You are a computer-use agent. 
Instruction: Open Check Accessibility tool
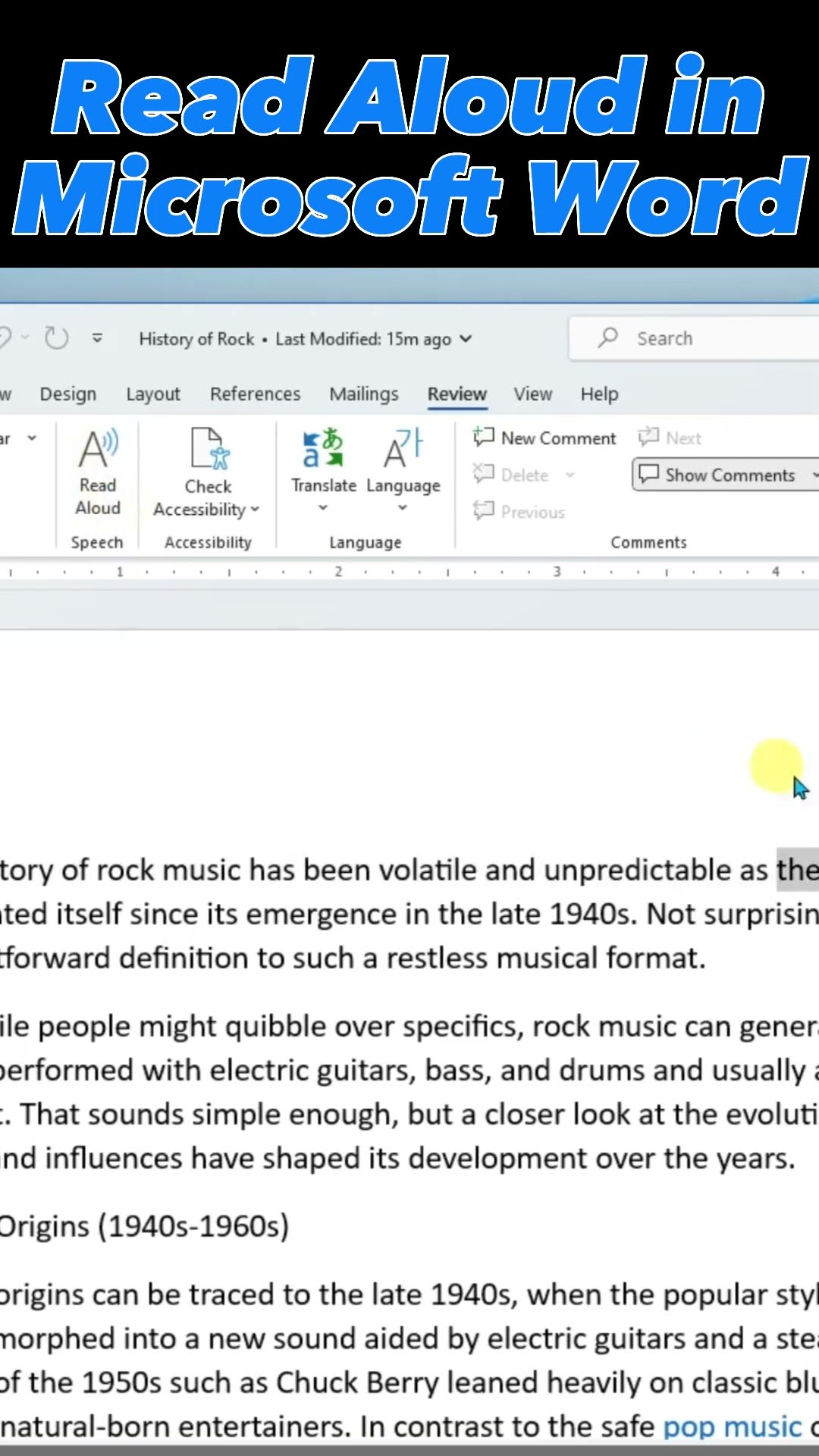click(207, 472)
